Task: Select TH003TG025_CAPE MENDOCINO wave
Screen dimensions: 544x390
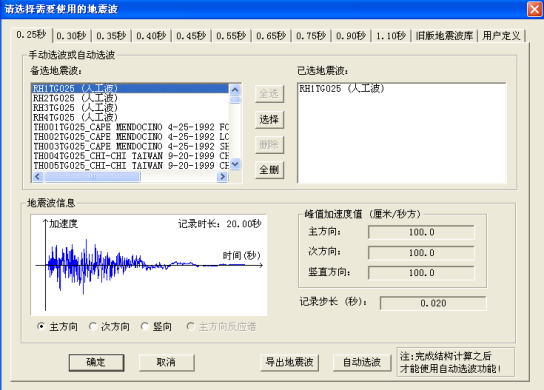Action: [x=130, y=146]
